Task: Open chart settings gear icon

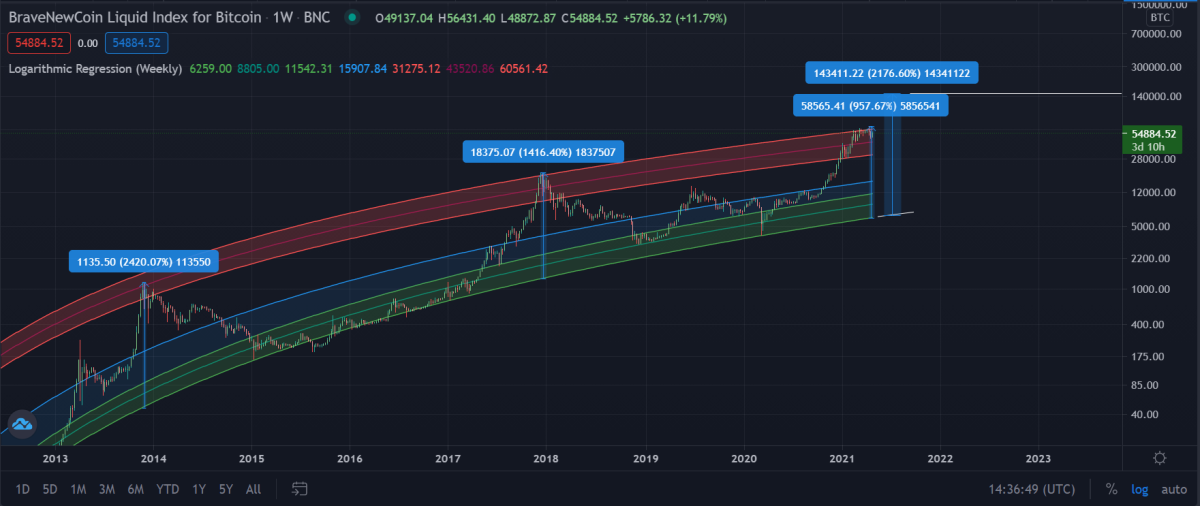Action: point(1159,458)
